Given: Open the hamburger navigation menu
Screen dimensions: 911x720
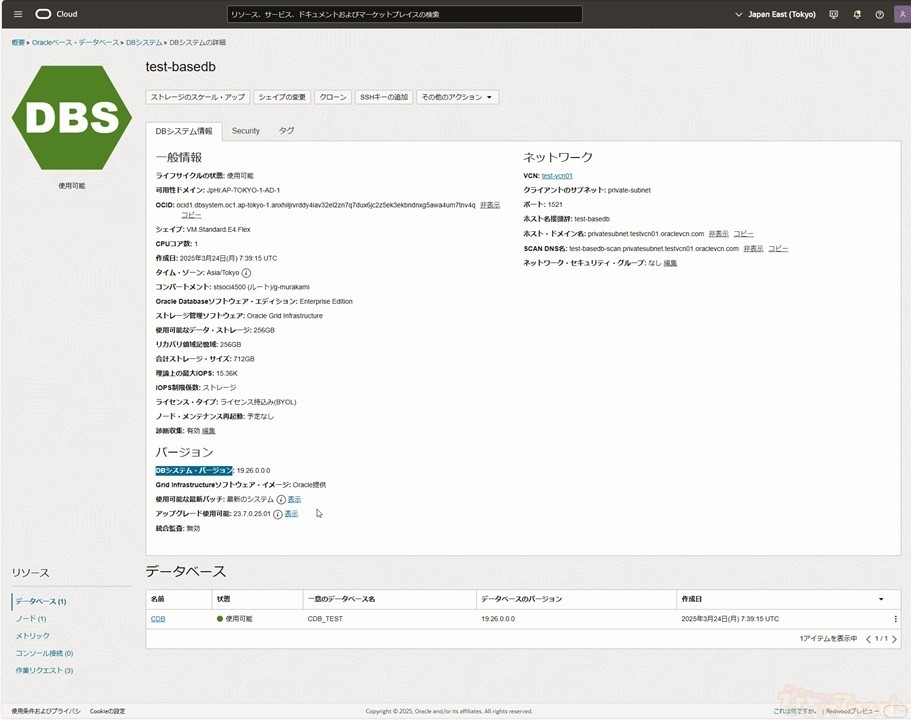Looking at the screenshot, I should coord(18,14).
